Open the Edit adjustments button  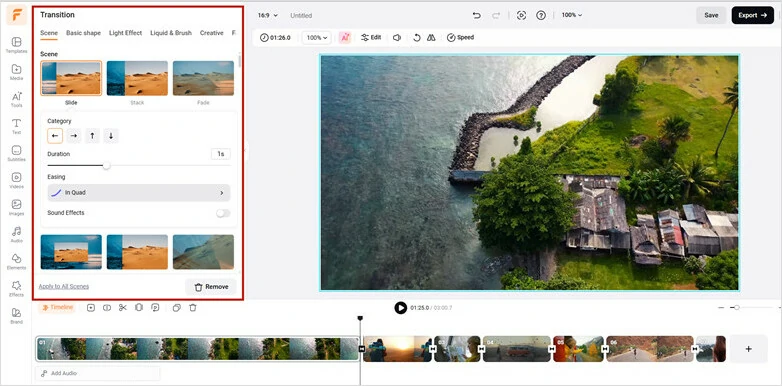(371, 37)
